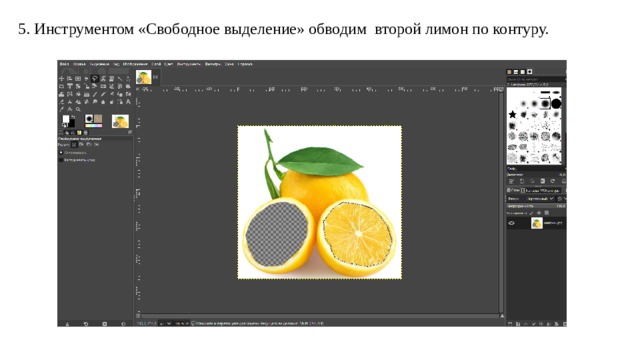Select the highlighted Free Select lasso tool
Screen dimensions: 640x360
point(95,78)
